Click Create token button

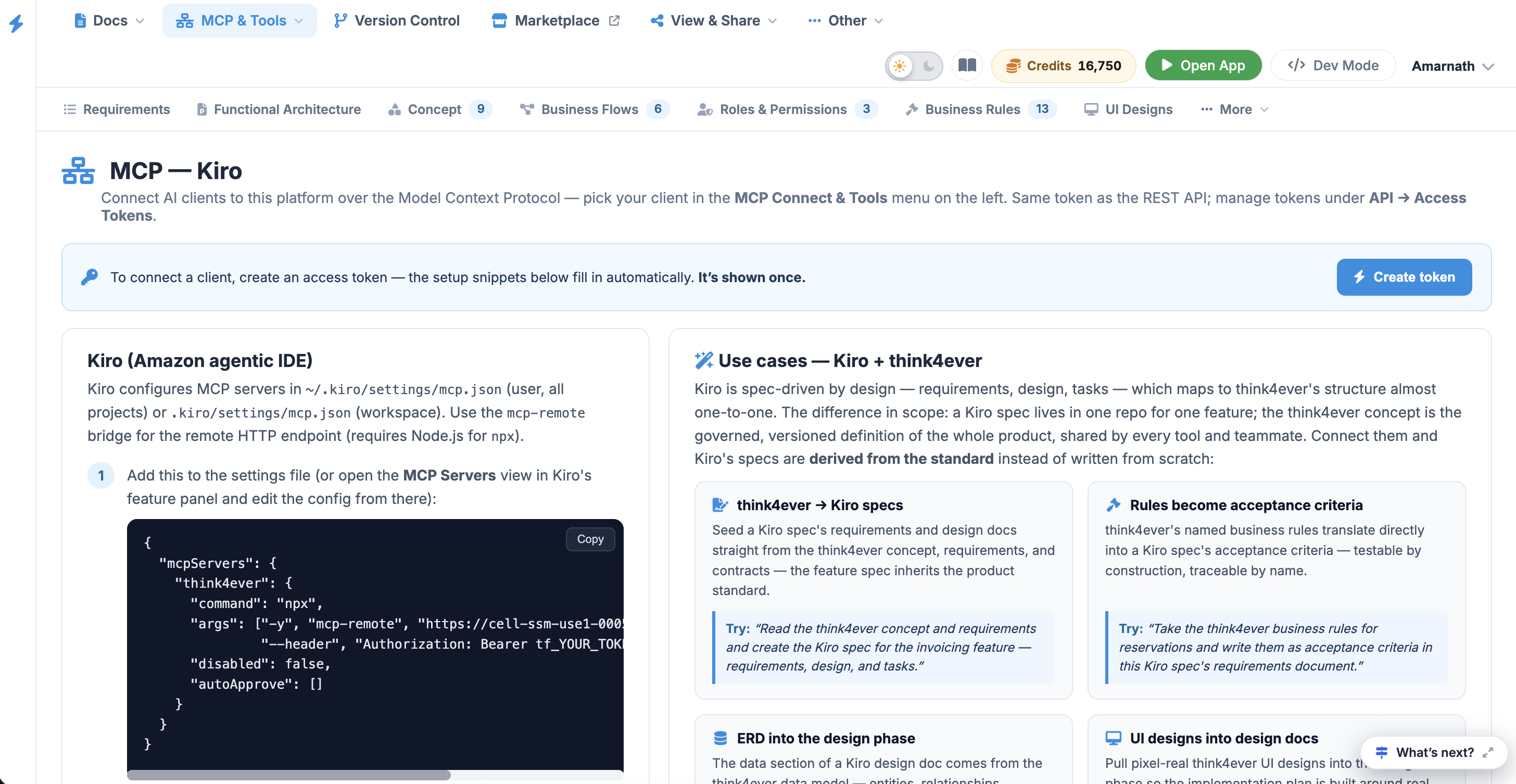pyautogui.click(x=1404, y=276)
